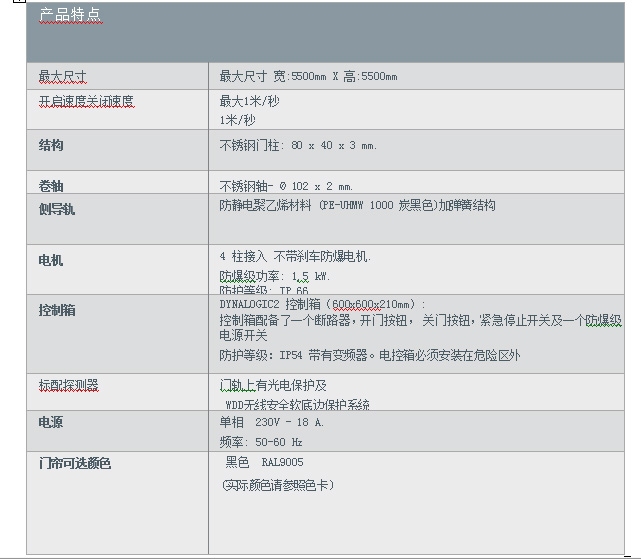Select the 标配探测器 label cell
641x559 pixels.
(68, 385)
